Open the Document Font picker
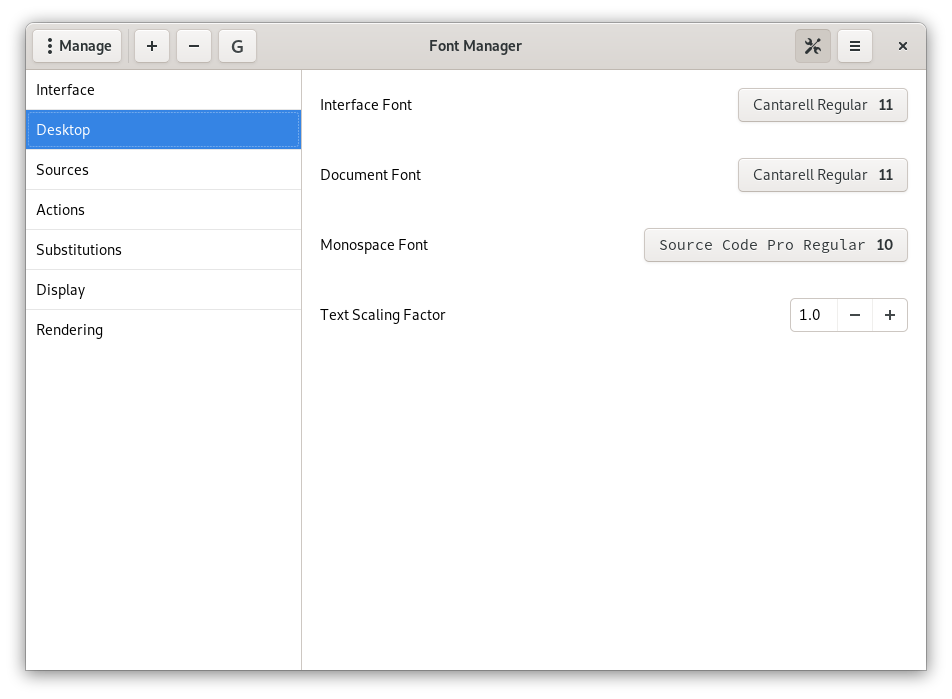Image resolution: width=952 pixels, height=699 pixels. point(822,175)
